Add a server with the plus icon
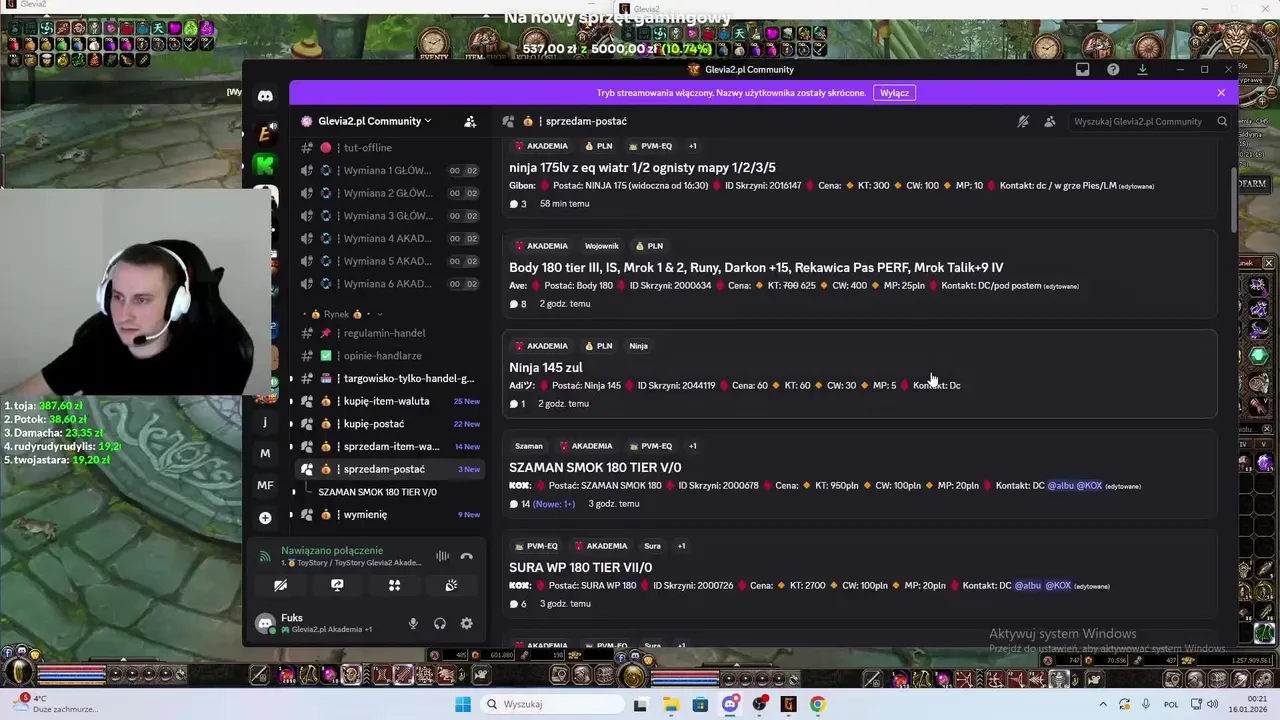 265,517
